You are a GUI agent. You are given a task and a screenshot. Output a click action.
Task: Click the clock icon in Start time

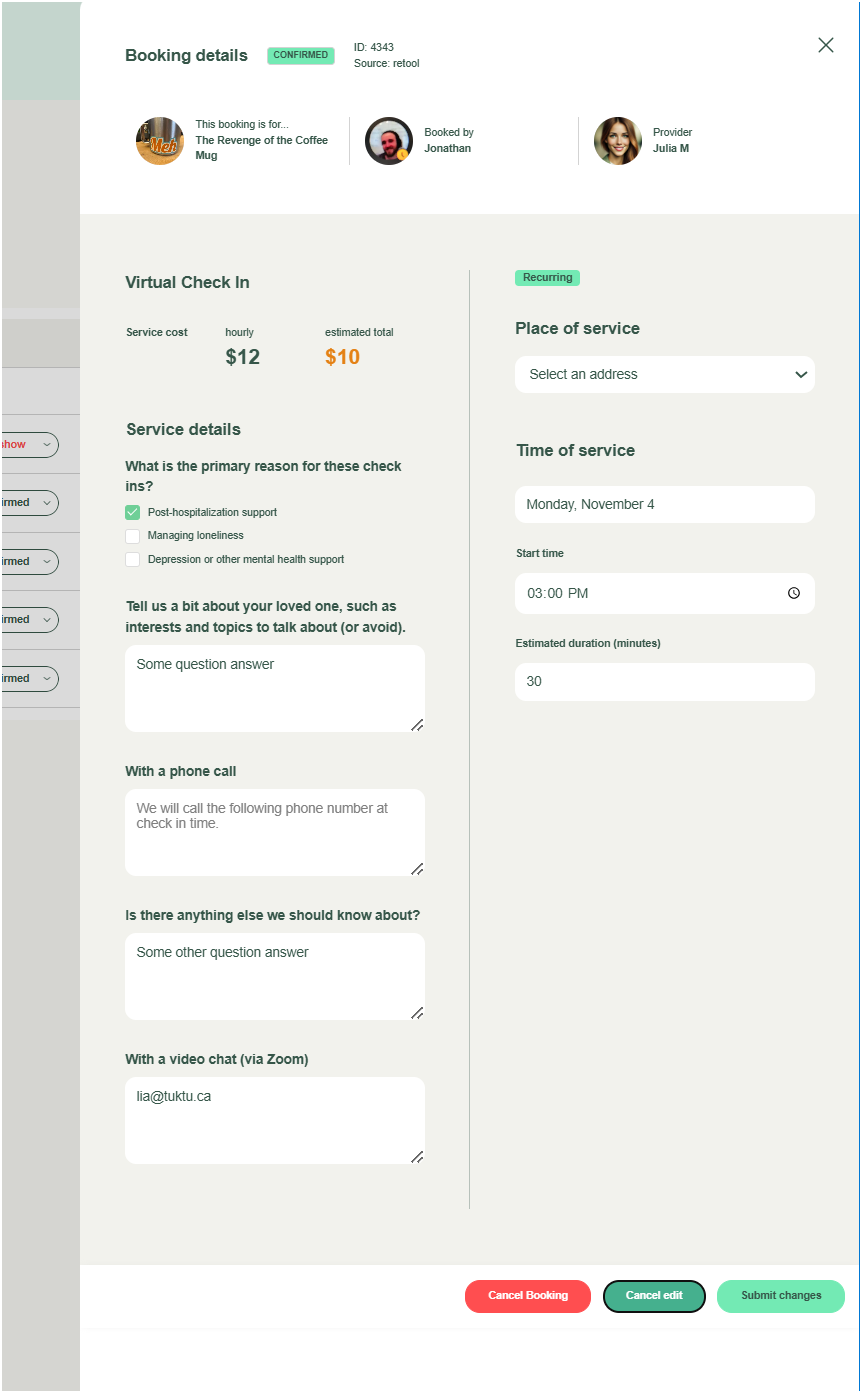tap(794, 593)
